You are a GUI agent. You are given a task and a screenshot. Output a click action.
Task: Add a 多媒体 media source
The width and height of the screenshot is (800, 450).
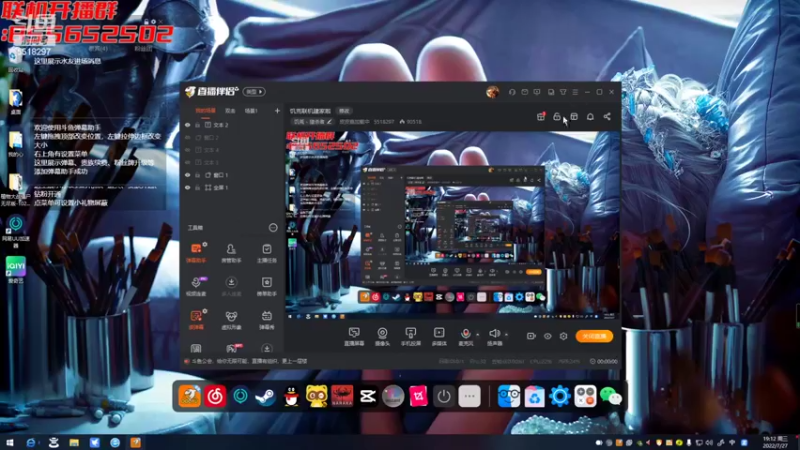(439, 337)
